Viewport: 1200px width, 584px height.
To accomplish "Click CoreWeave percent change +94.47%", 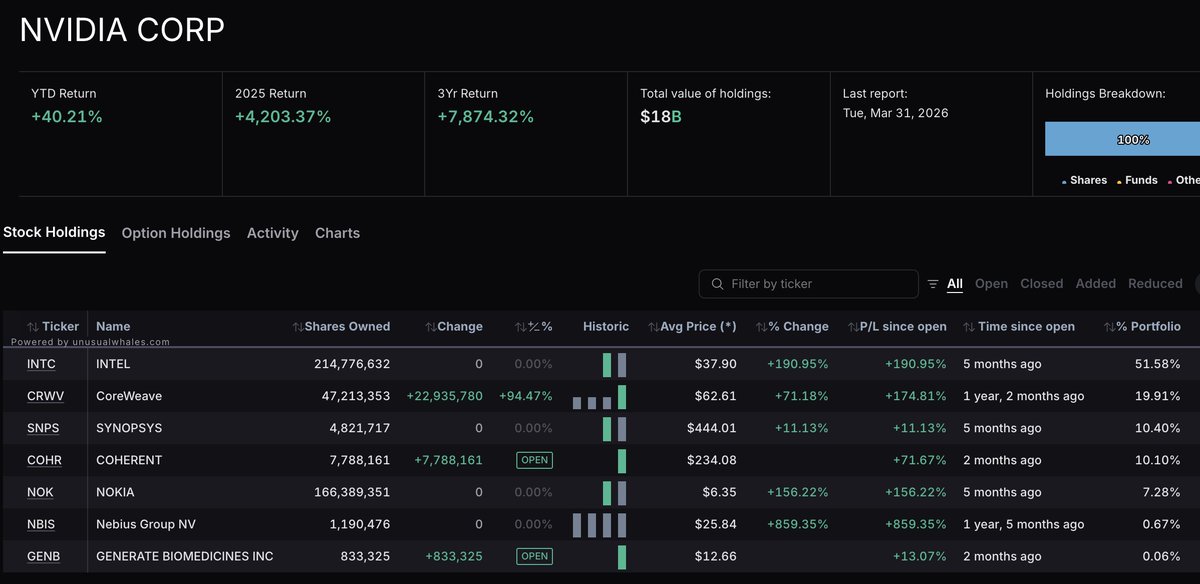I will tap(525, 397).
